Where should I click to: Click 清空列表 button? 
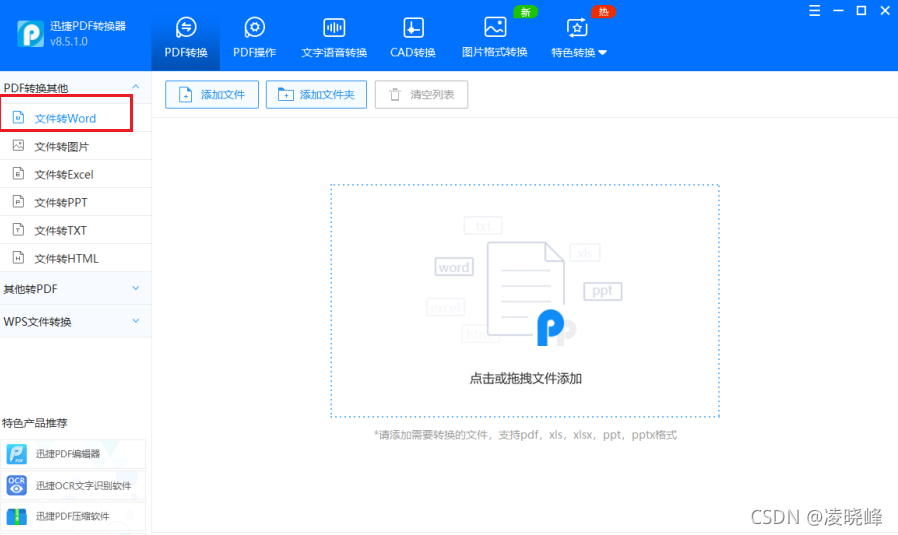pyautogui.click(x=421, y=95)
